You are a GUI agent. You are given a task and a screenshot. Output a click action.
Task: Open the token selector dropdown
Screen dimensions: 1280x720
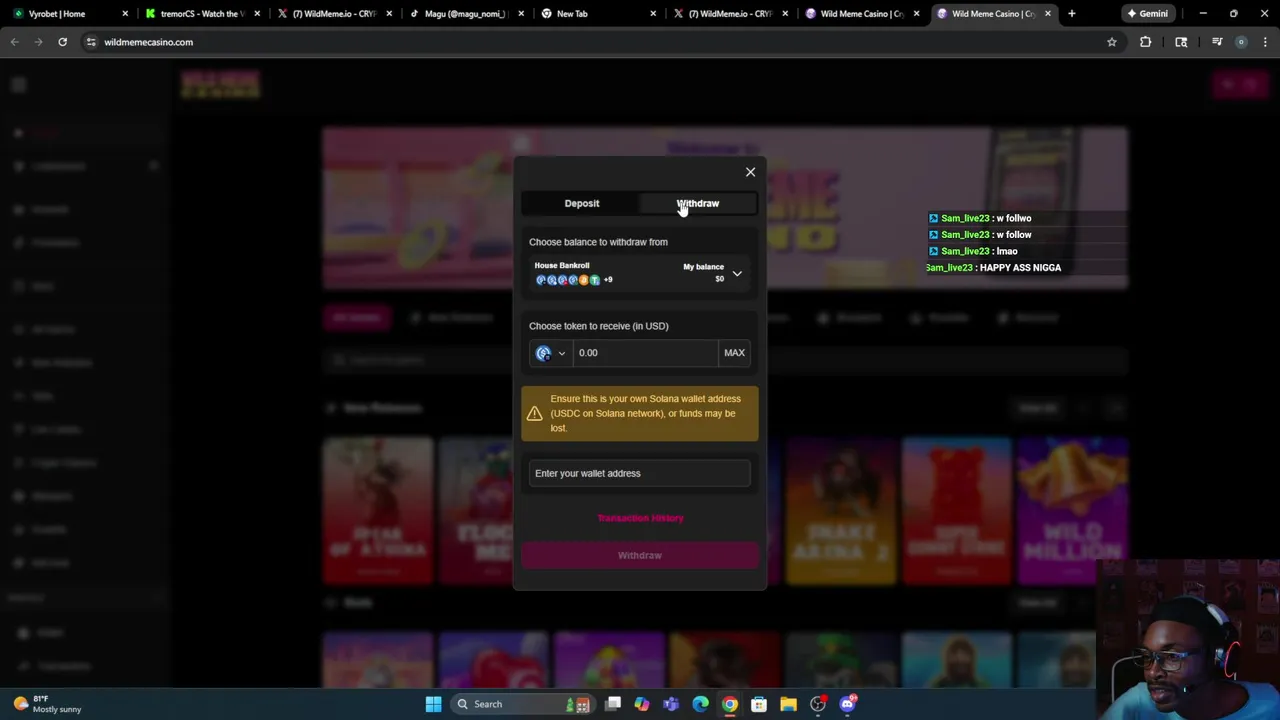tap(551, 353)
